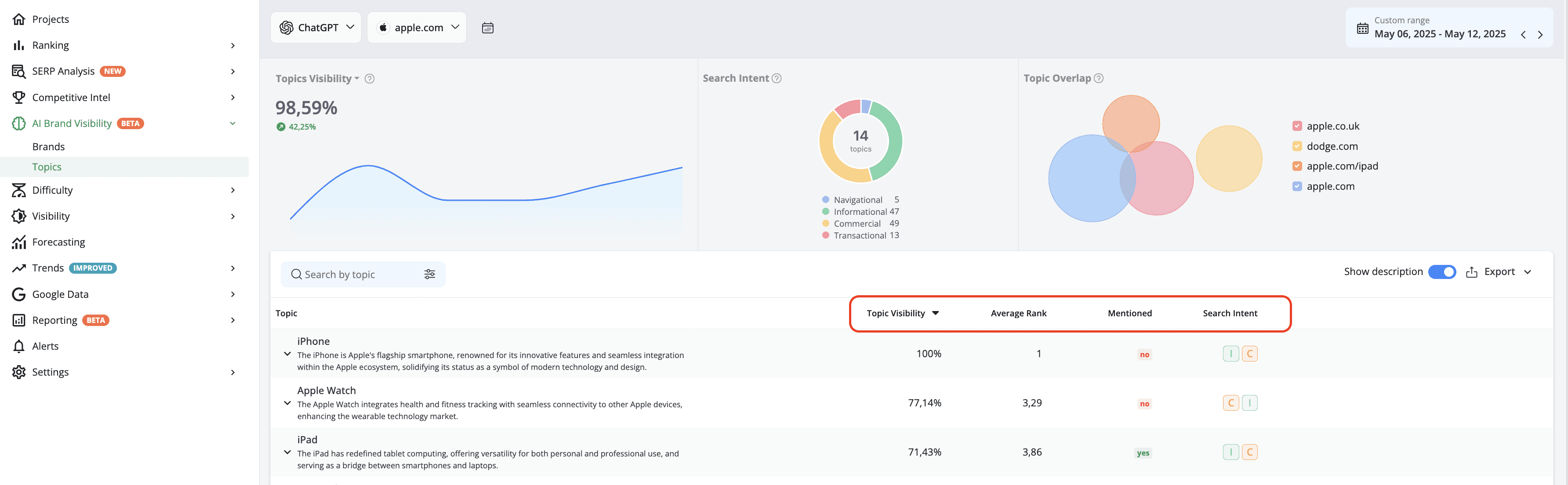Click the Alerts bell icon
The height and width of the screenshot is (485, 1568).
click(x=19, y=346)
